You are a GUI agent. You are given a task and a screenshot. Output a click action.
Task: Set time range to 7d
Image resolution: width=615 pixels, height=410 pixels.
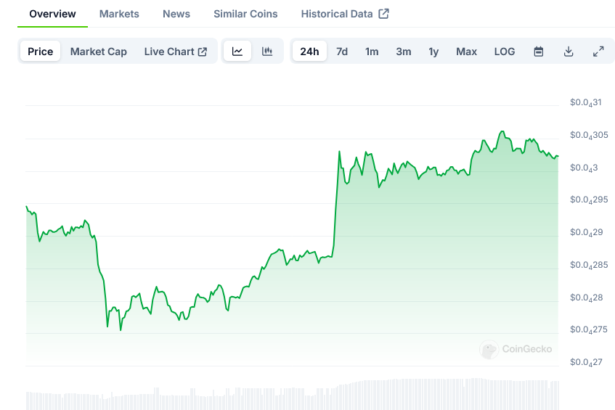[342, 52]
